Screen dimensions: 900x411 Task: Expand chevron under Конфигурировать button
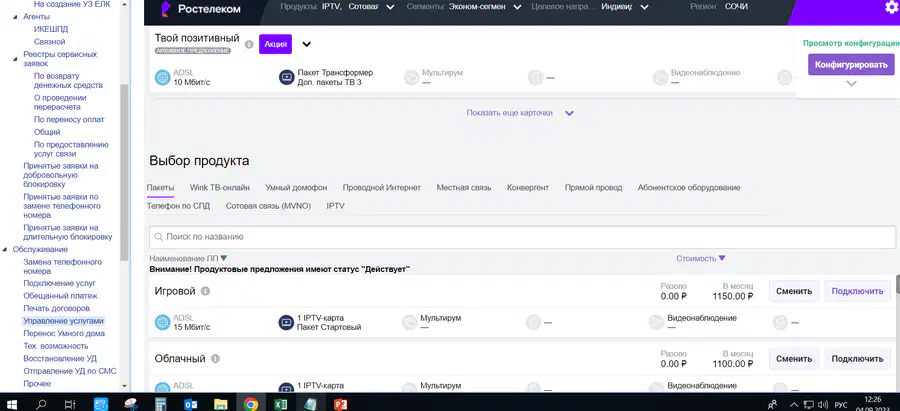(x=852, y=83)
